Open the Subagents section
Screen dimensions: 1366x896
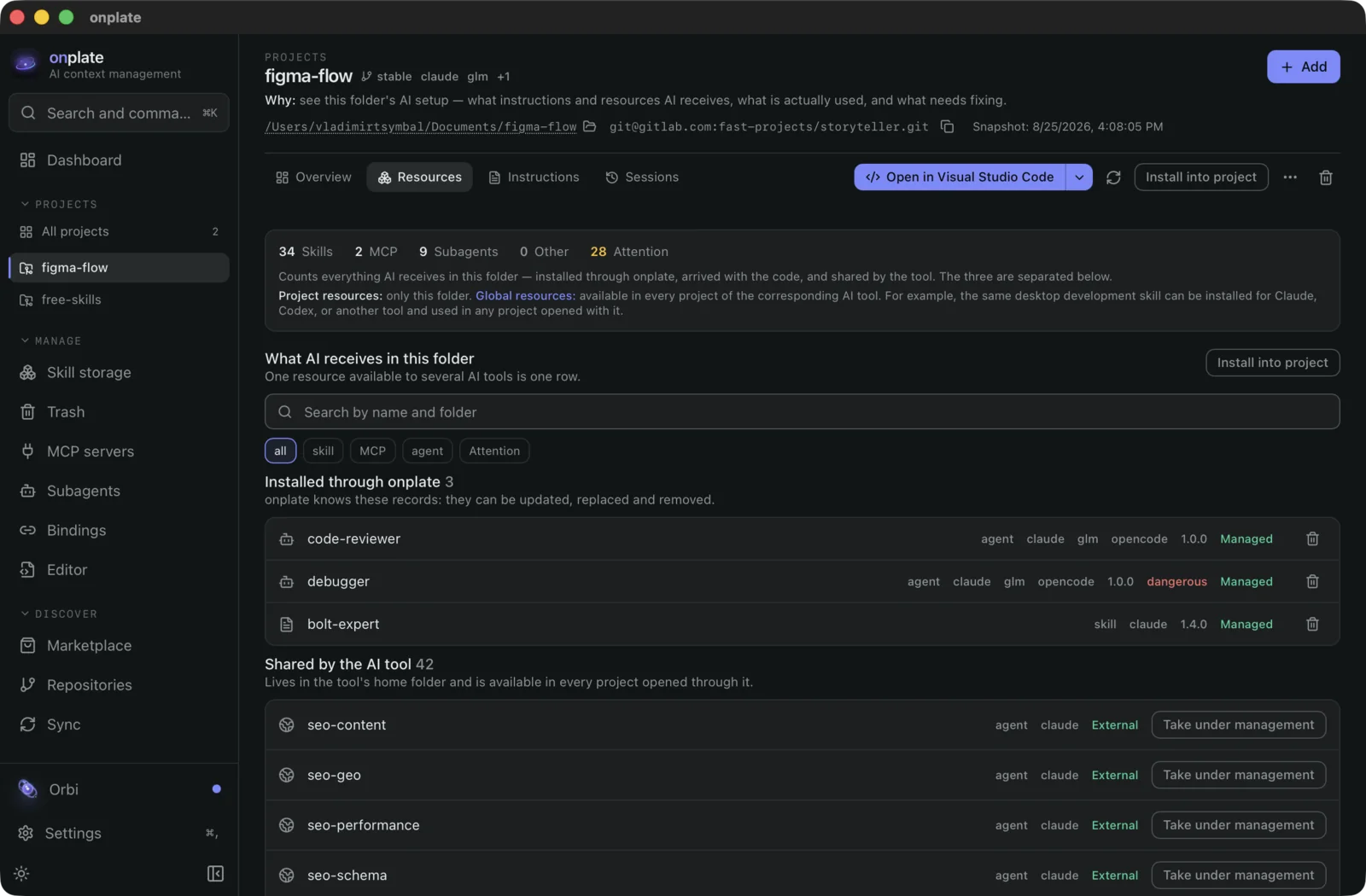119,491
